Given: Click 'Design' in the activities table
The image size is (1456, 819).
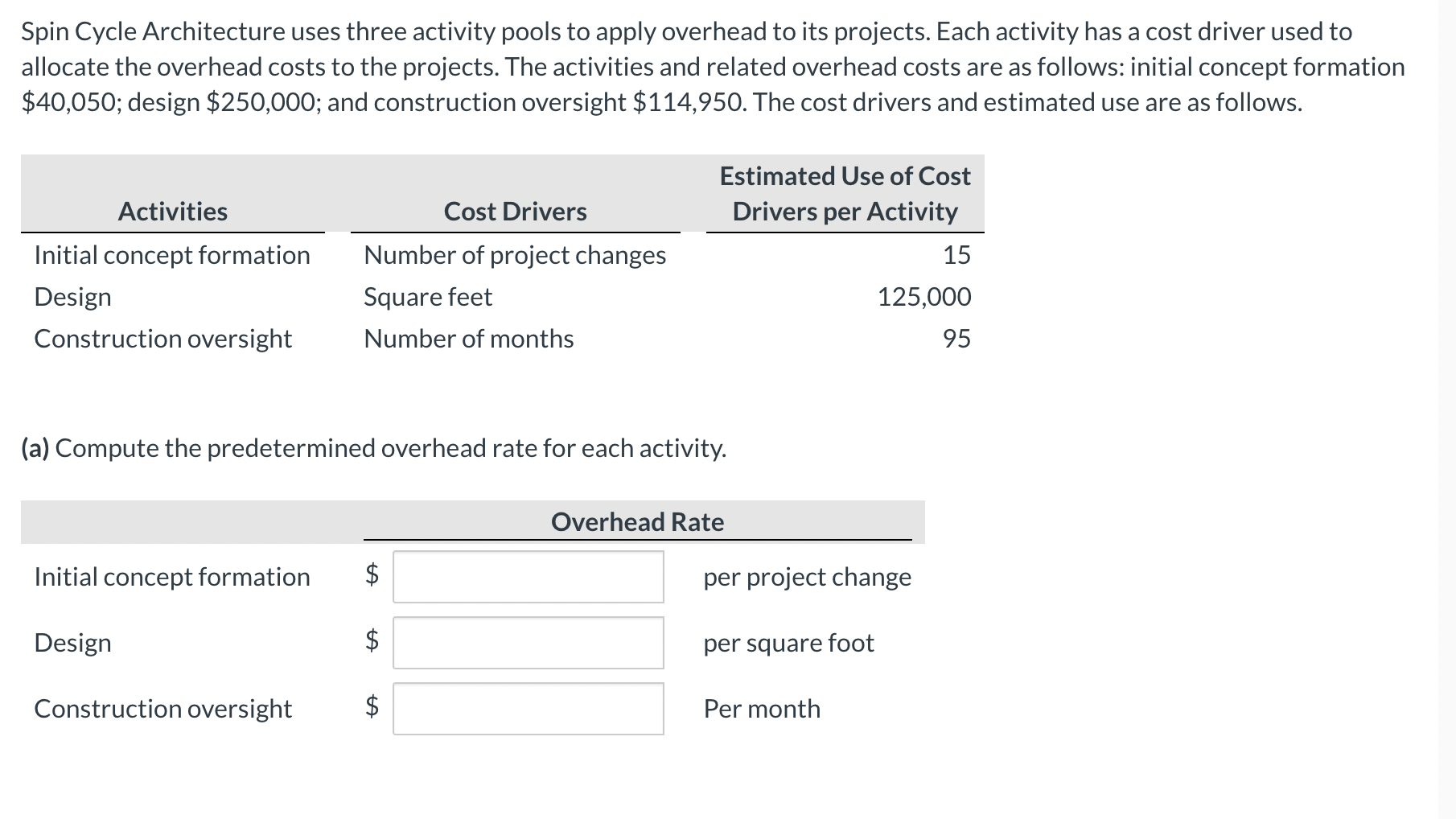Looking at the screenshot, I should pyautogui.click(x=73, y=297).
